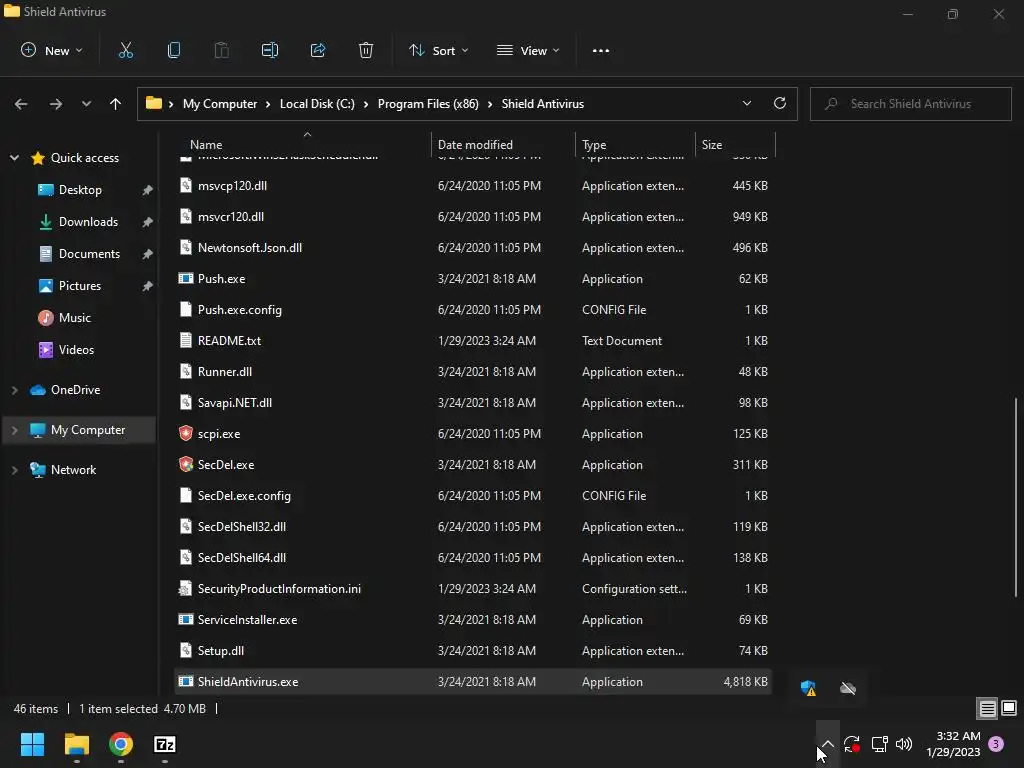Click My Computer breadcrumb segment

point(219,104)
